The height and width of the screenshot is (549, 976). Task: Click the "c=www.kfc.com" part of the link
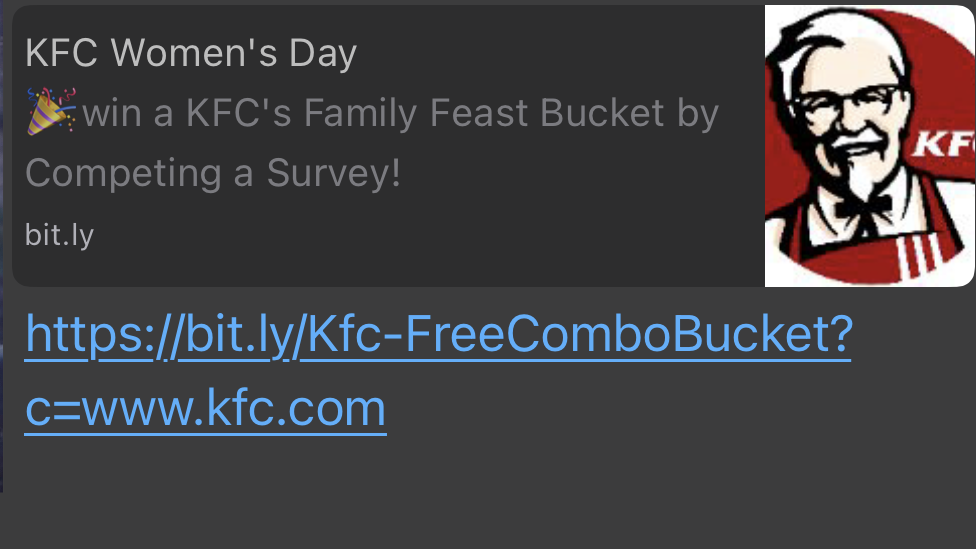click(205, 408)
